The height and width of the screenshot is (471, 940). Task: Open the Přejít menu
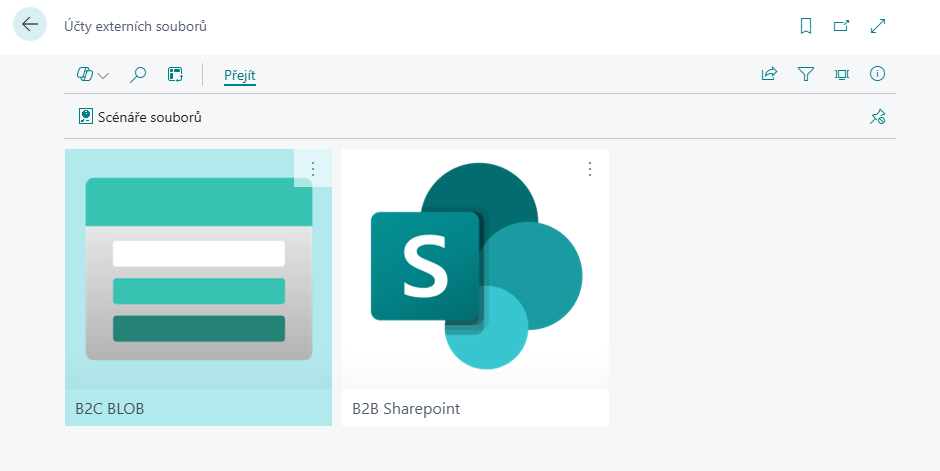240,75
